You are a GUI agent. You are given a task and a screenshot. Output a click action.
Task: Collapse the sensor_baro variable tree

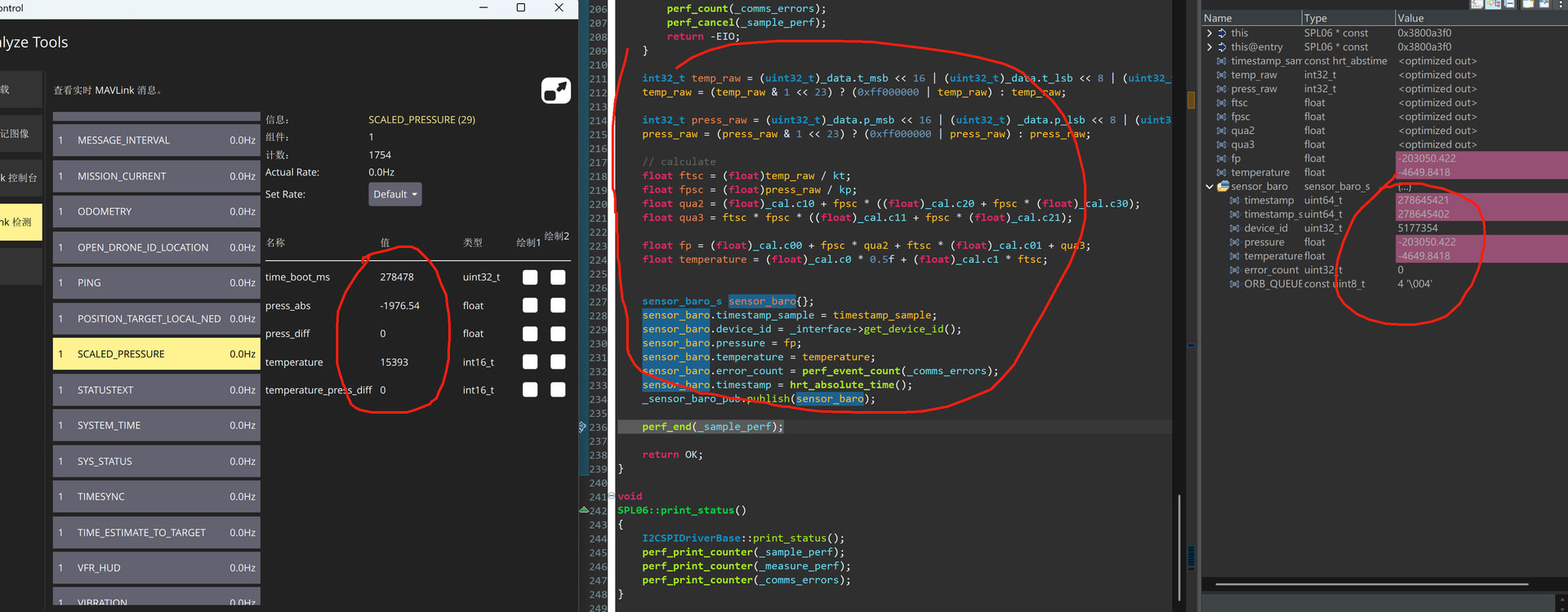coord(1209,187)
